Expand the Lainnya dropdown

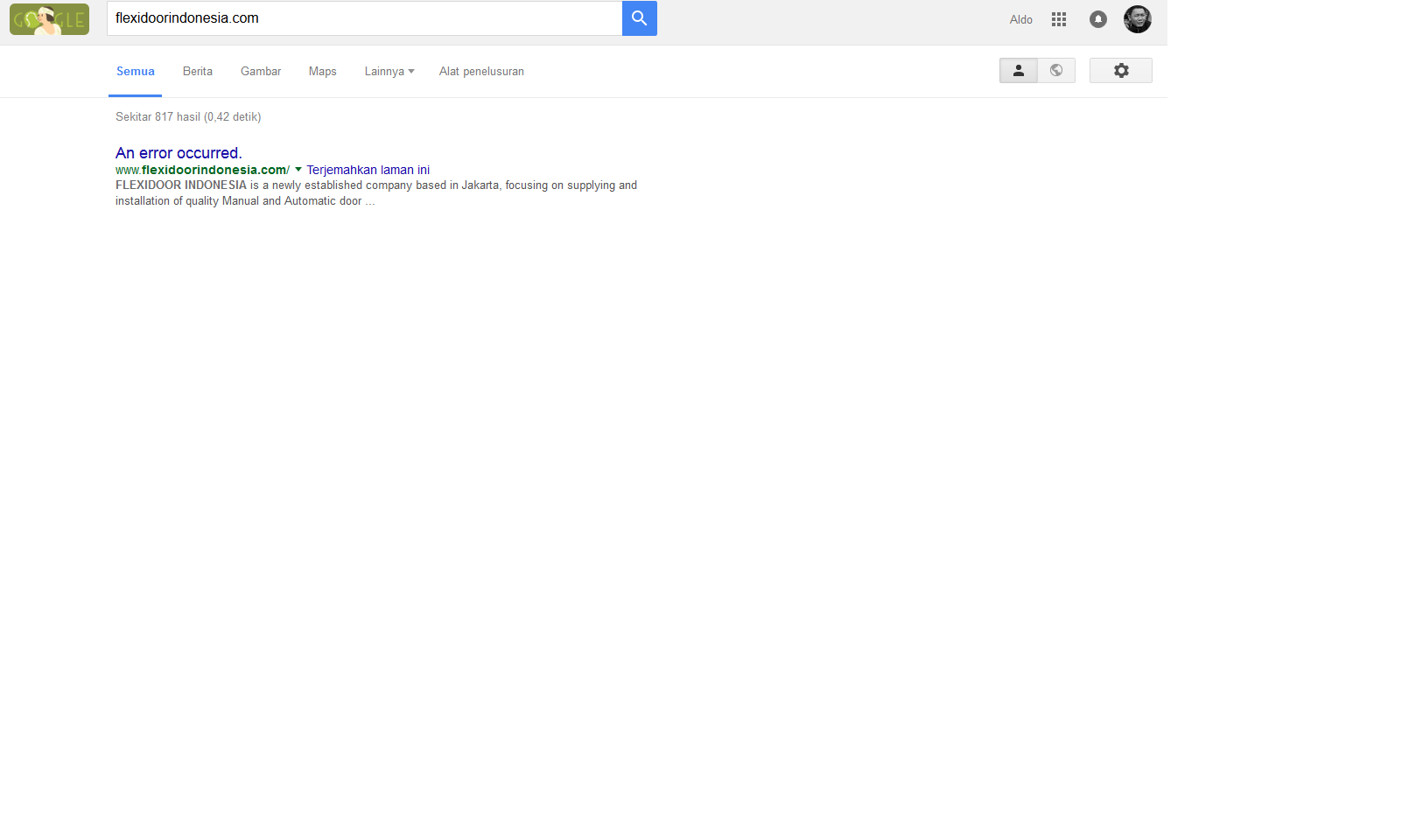[x=389, y=72]
